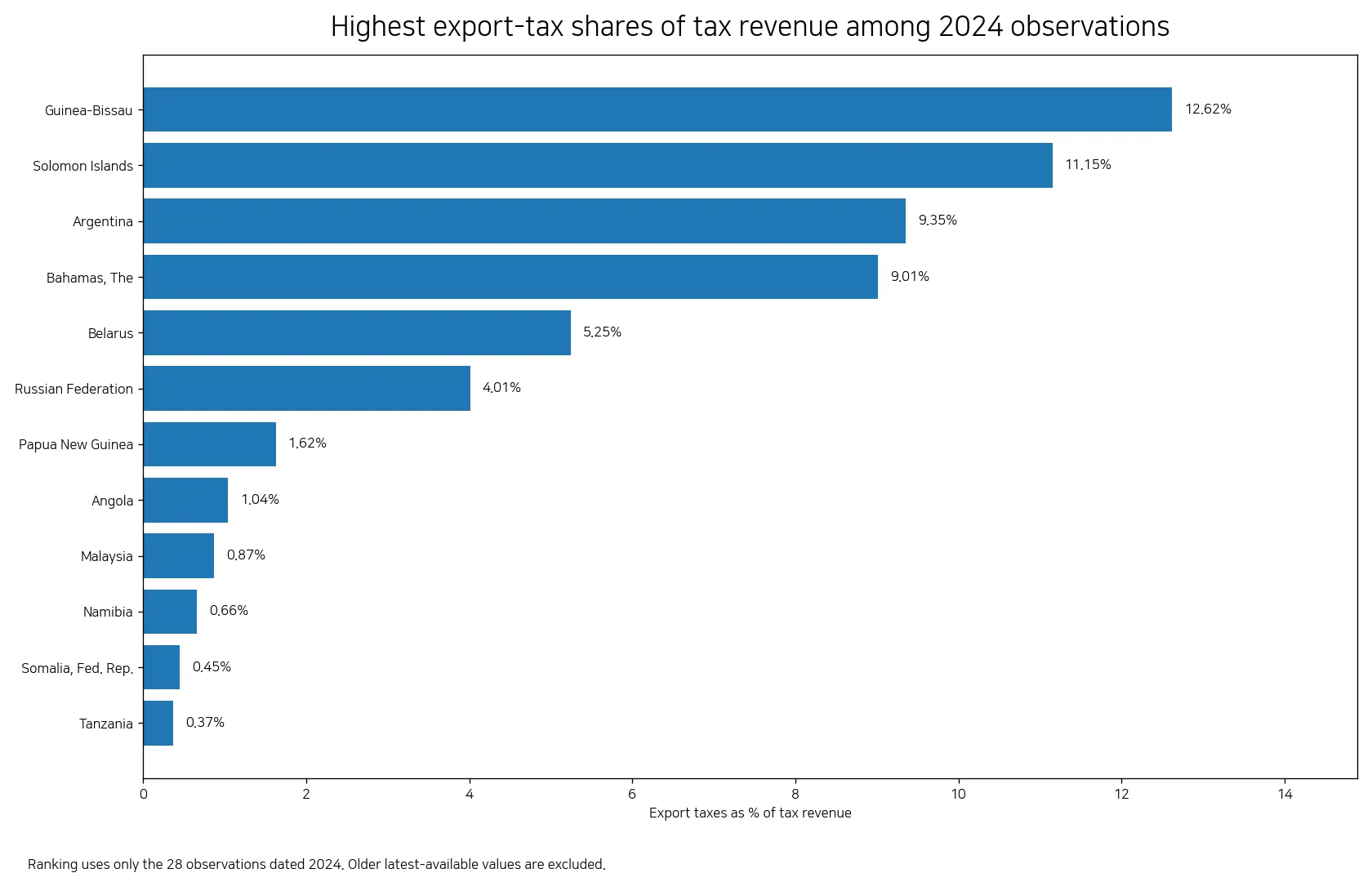Click the 9.35% value label
Image resolution: width=1372 pixels, height=882 pixels.
938,220
